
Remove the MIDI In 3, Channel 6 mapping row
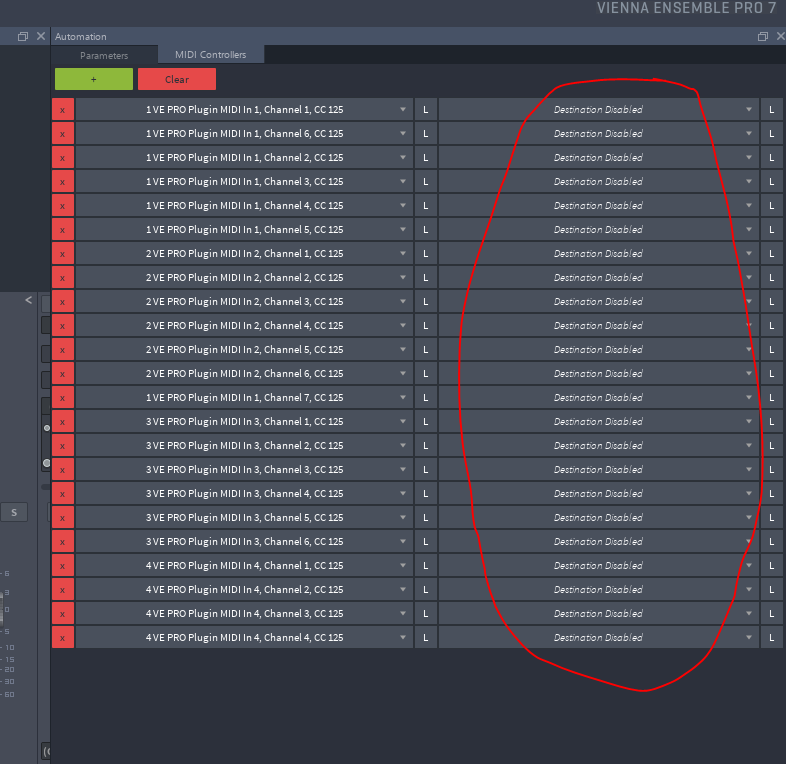pos(62,541)
